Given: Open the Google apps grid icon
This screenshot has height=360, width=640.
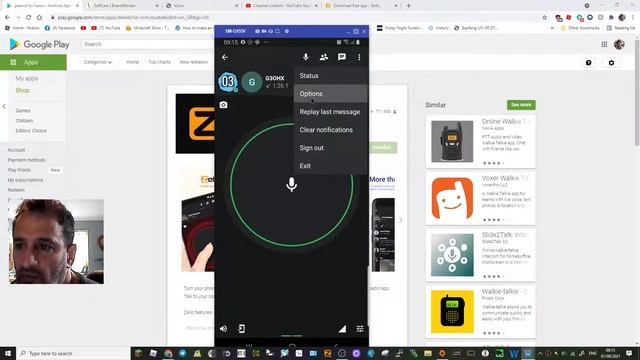Looking at the screenshot, I should [604, 44].
